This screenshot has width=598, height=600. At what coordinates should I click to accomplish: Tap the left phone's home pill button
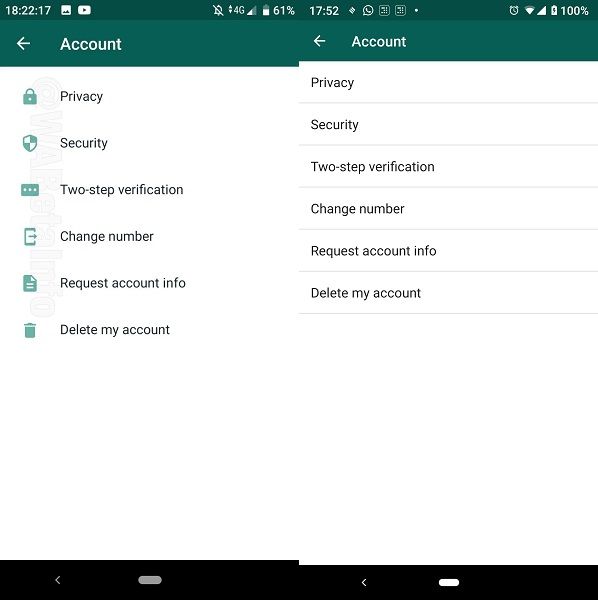[150, 580]
